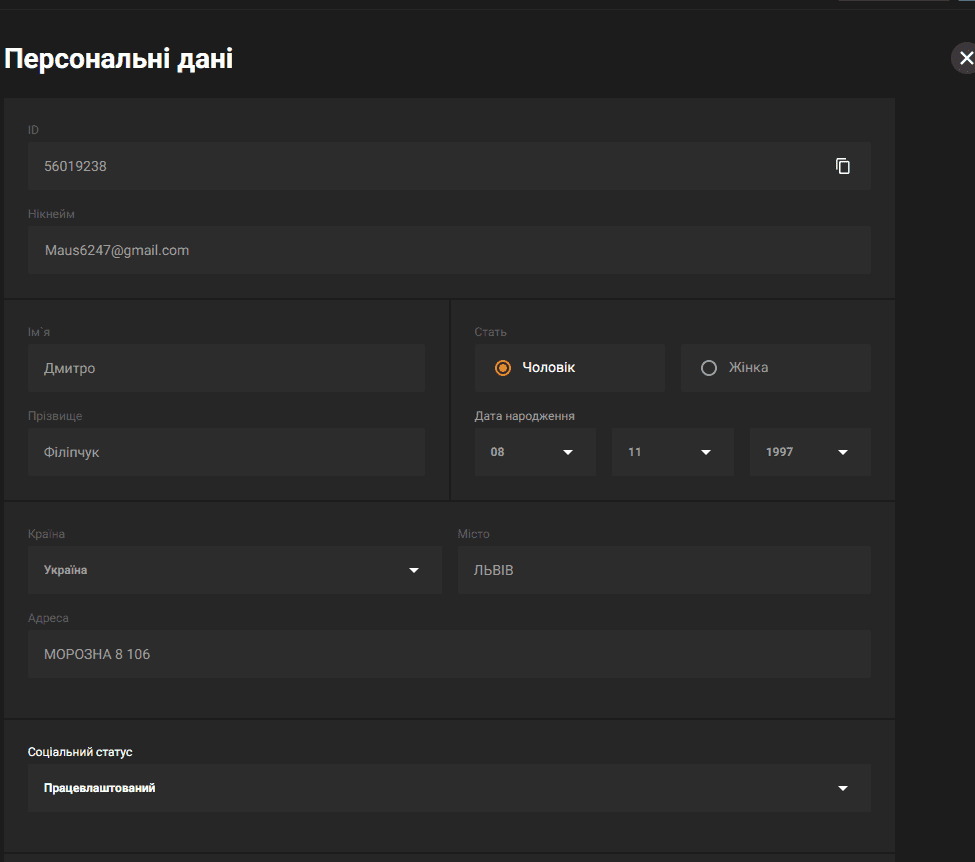Select the Чоловік gender radio button
975x862 pixels.
(x=502, y=368)
